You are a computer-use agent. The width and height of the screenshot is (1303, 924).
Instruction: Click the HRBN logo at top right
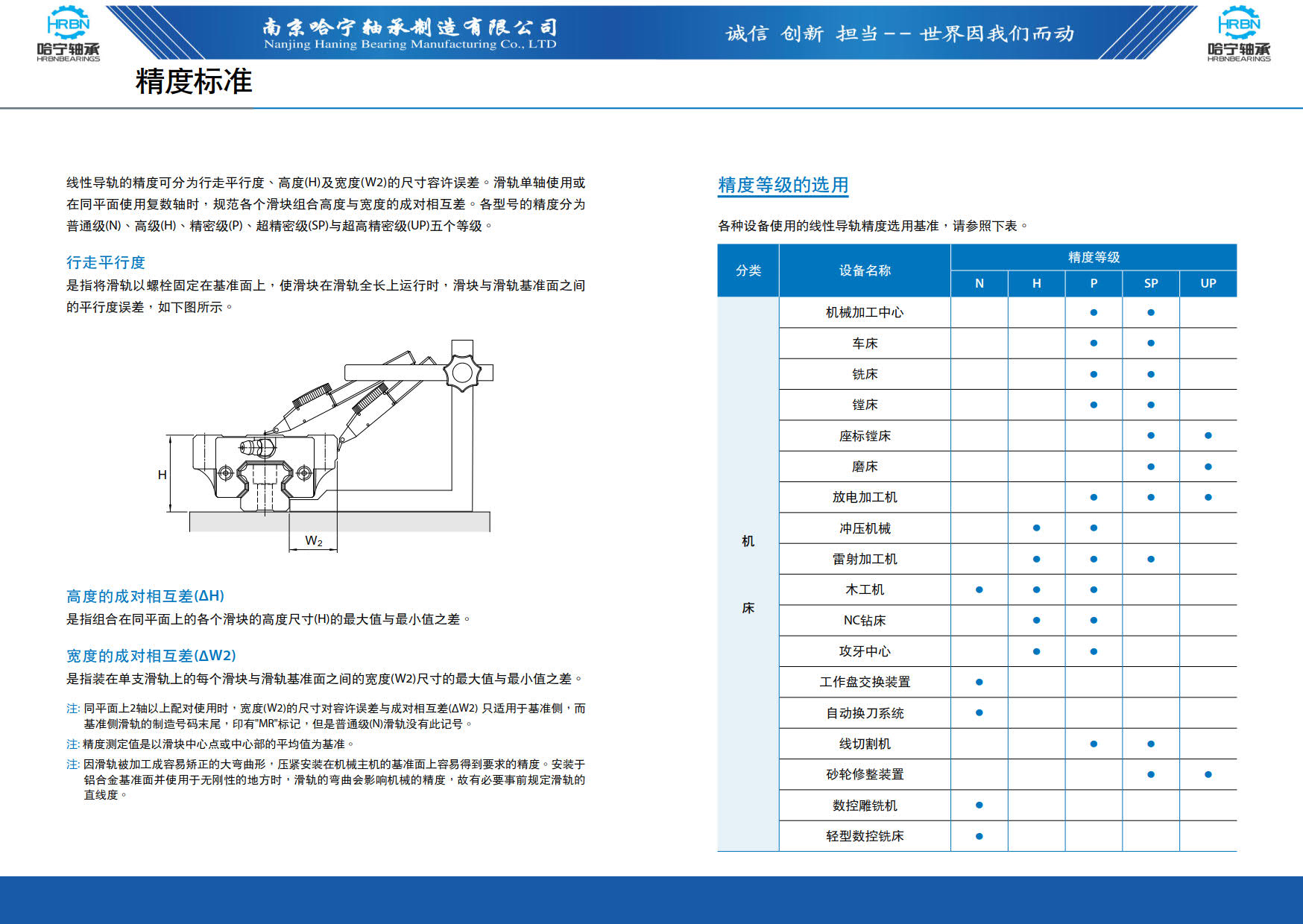[1239, 34]
